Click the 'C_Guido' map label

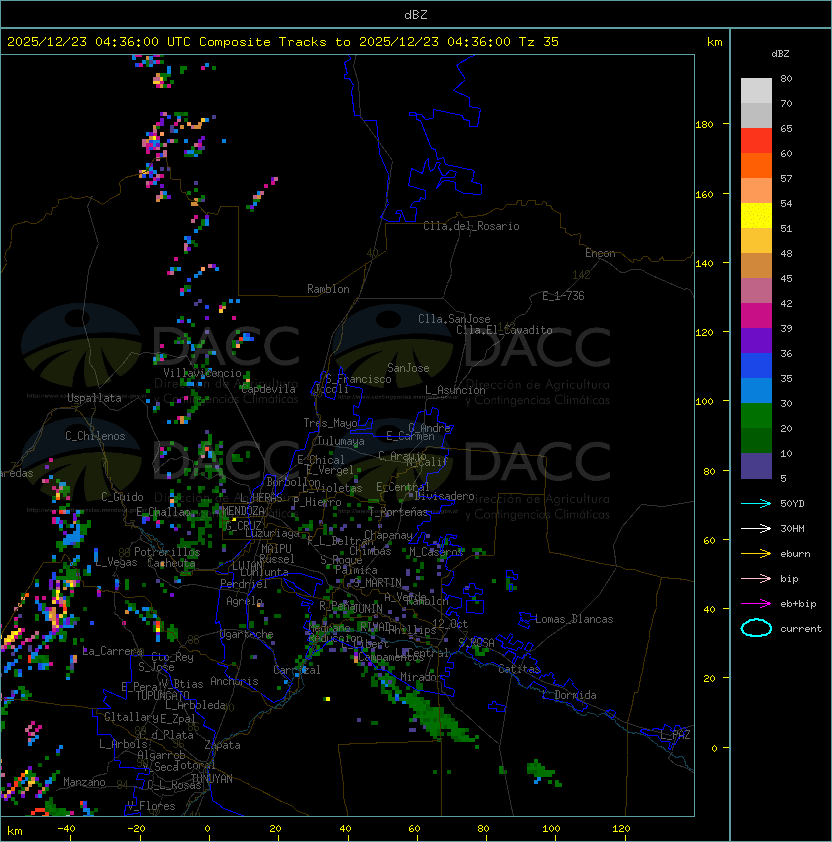click(122, 497)
